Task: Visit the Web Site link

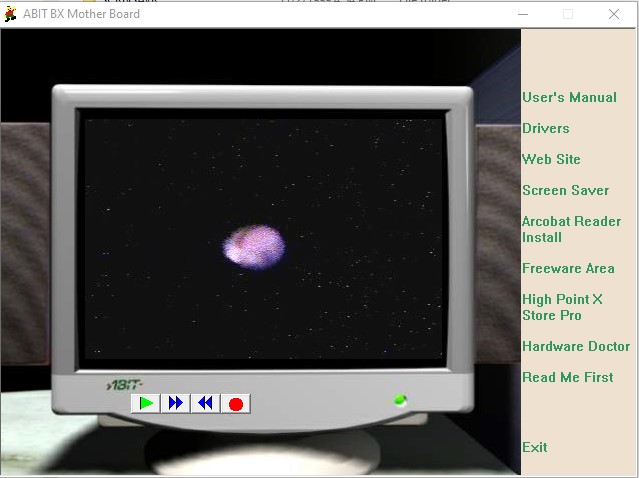Action: (551, 159)
